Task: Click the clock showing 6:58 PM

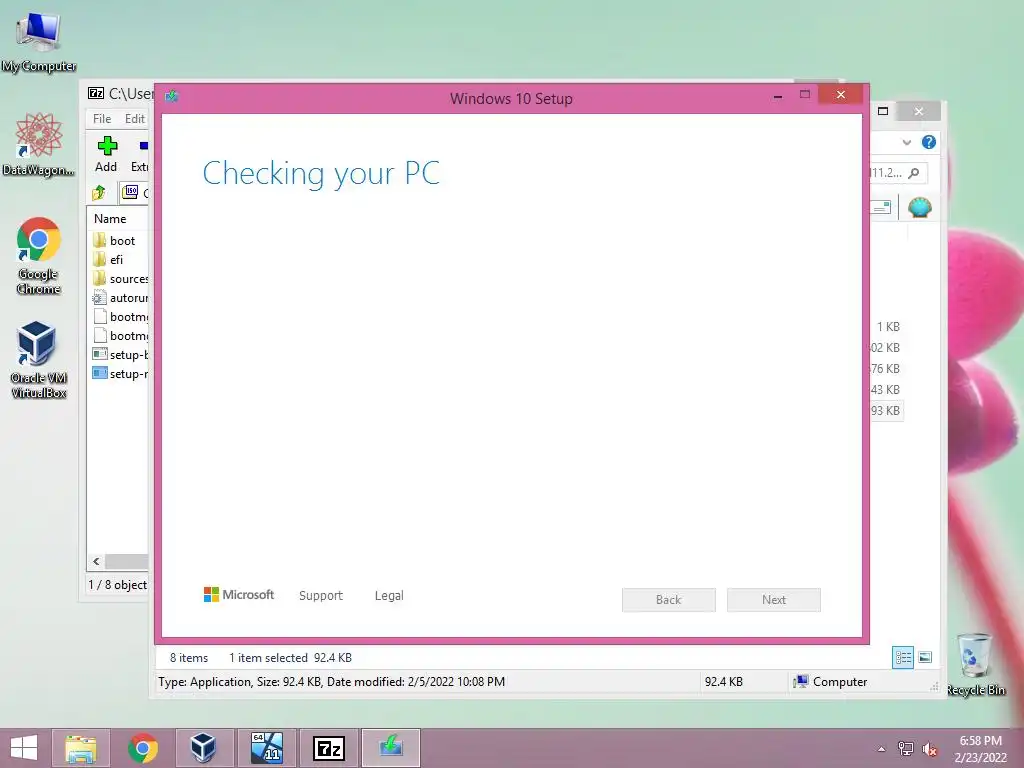Action: point(980,741)
